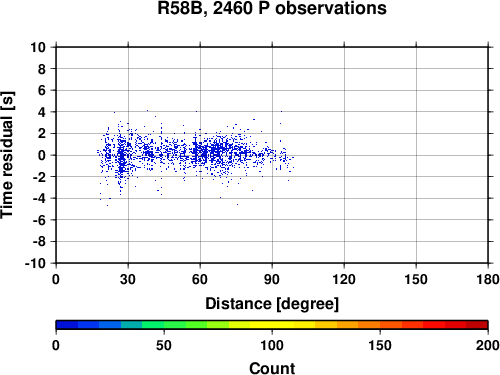Click the y-axis tick label 10

click(38, 47)
